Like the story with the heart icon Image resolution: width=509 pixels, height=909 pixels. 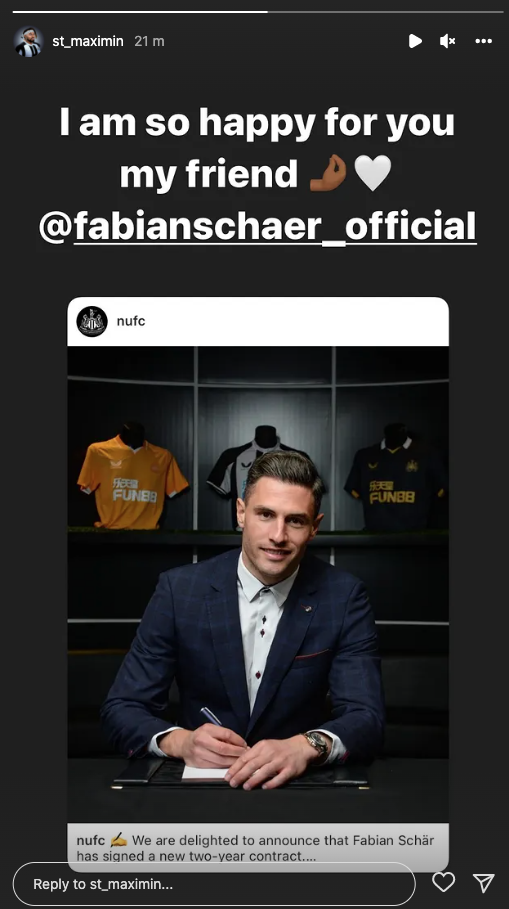tap(443, 882)
